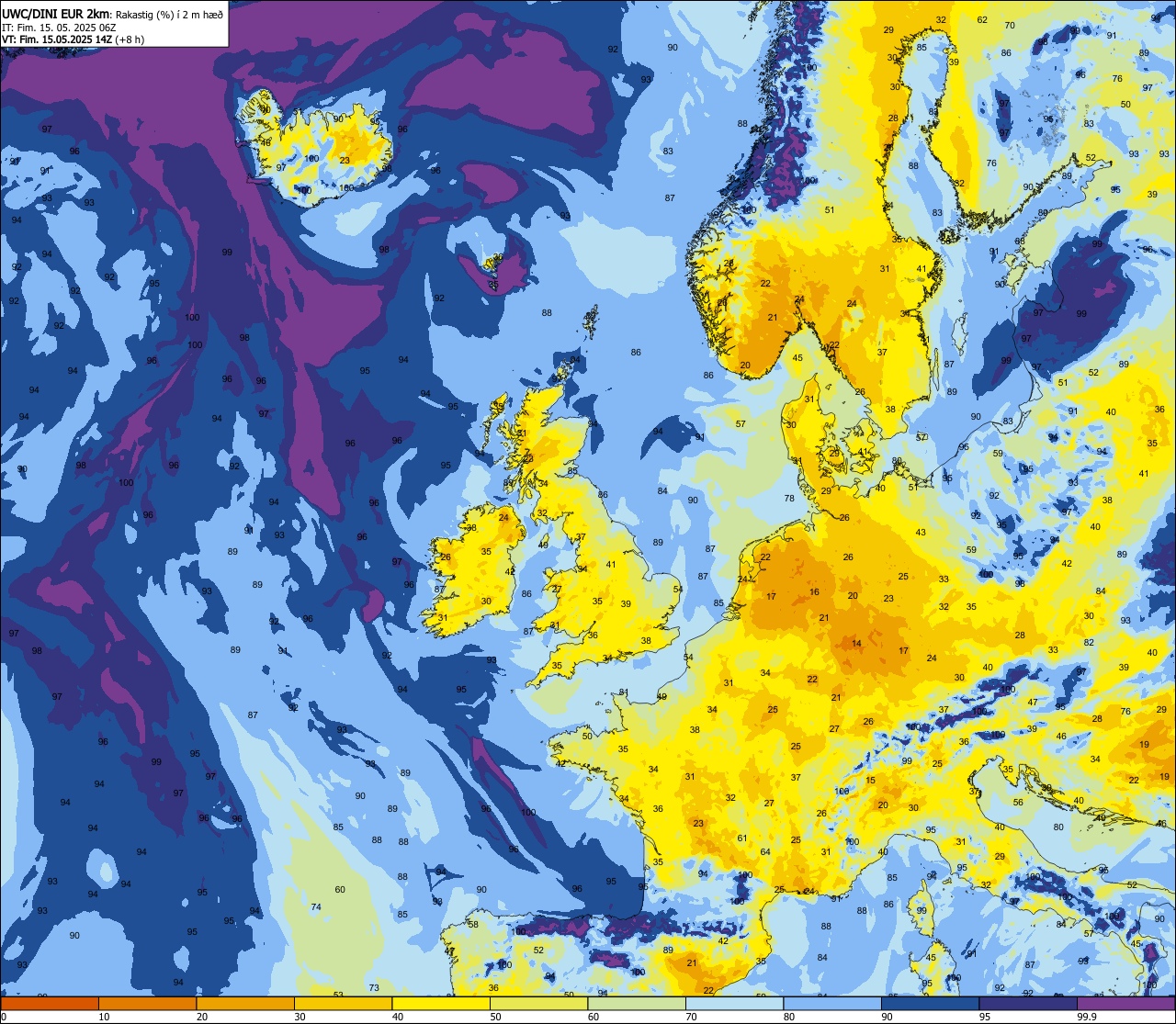Screen dimensions: 1176x1024
Task: Click the humidity value '78' west of Denmark
Action: 789,499
